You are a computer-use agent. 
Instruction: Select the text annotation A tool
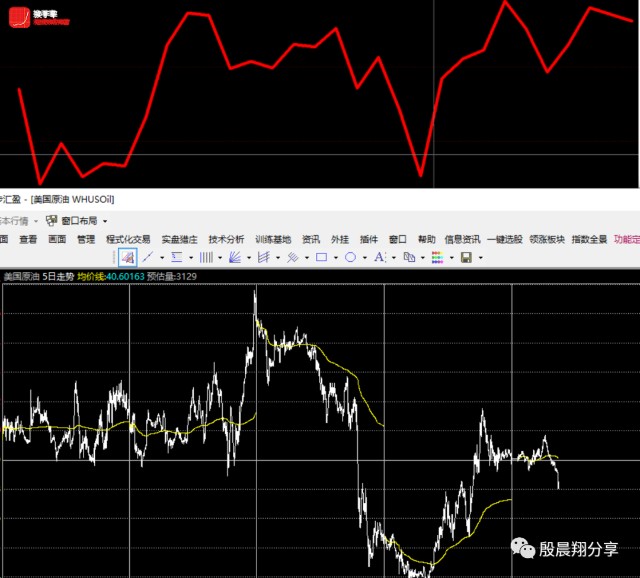[x=379, y=258]
